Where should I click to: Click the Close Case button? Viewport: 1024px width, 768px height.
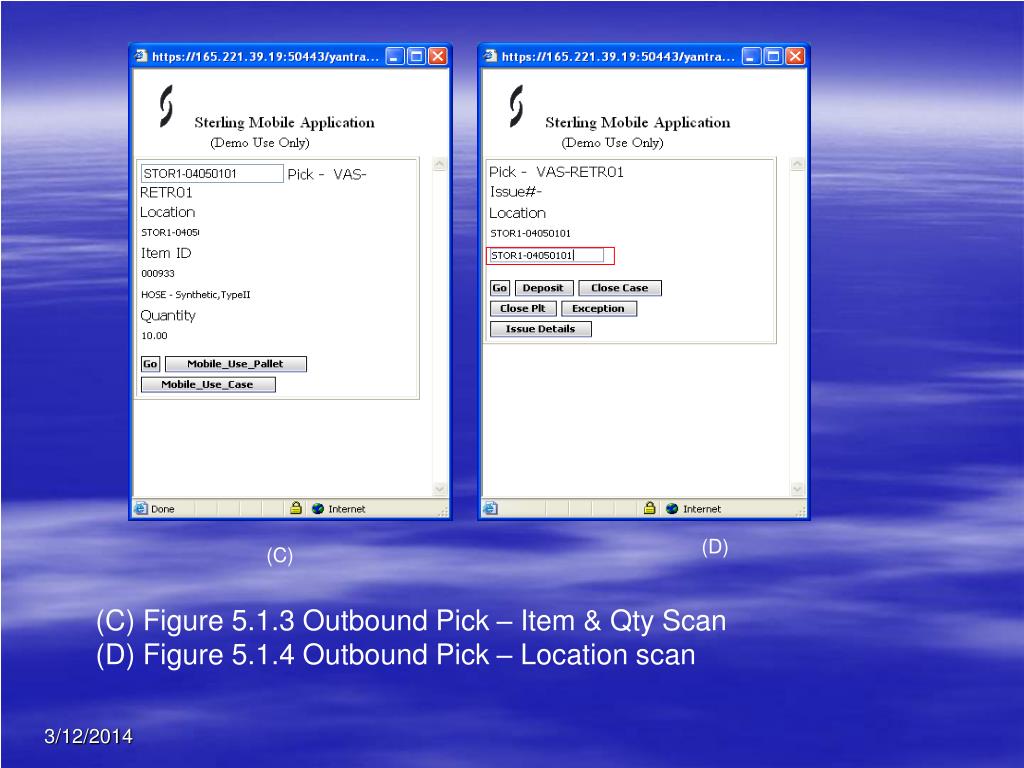coord(620,288)
